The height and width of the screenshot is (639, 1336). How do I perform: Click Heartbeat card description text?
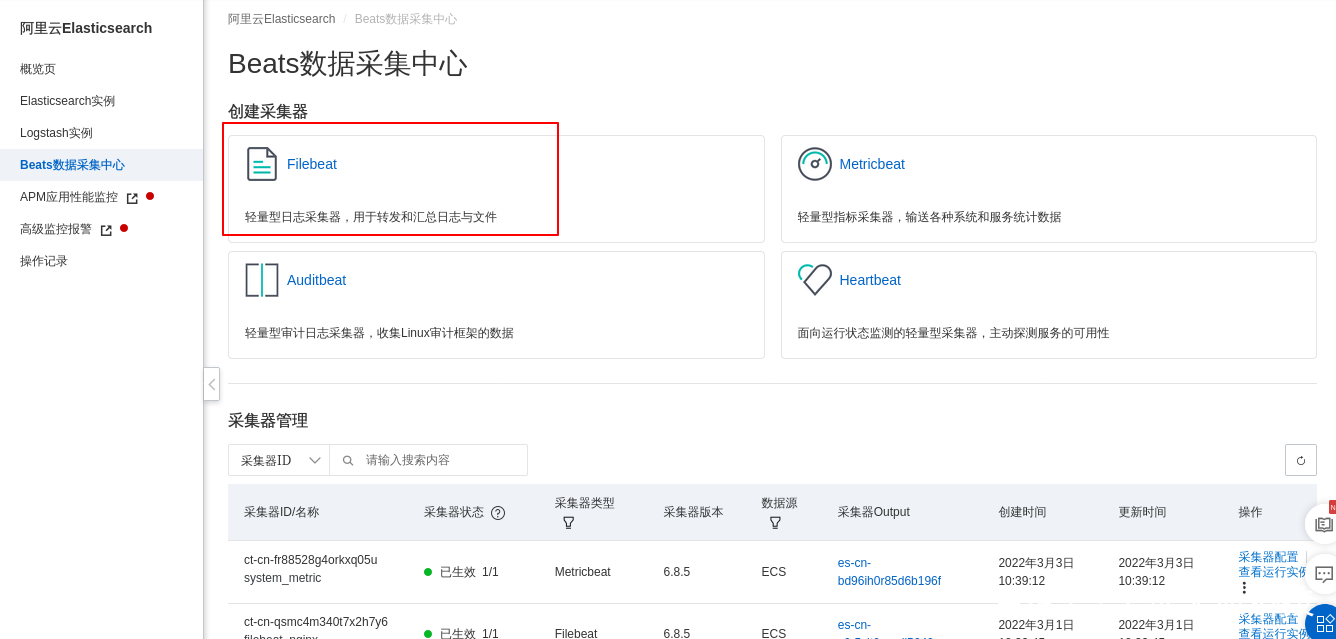[x=953, y=333]
